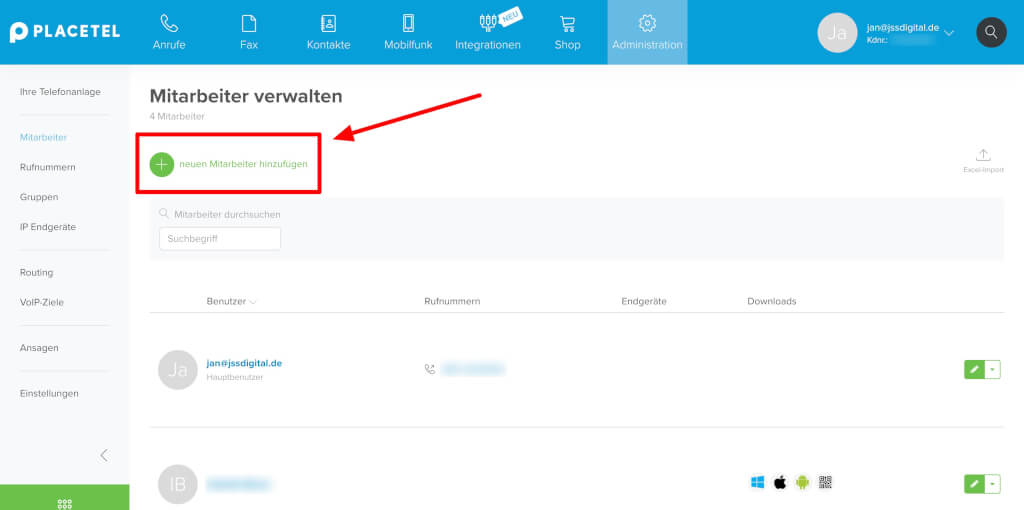
Task: Show the QR code for IB user
Action: 825,483
